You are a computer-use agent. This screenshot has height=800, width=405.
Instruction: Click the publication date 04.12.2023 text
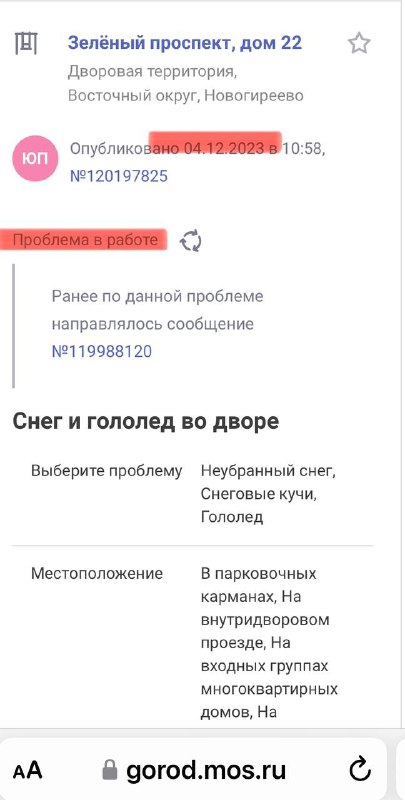[224, 149]
